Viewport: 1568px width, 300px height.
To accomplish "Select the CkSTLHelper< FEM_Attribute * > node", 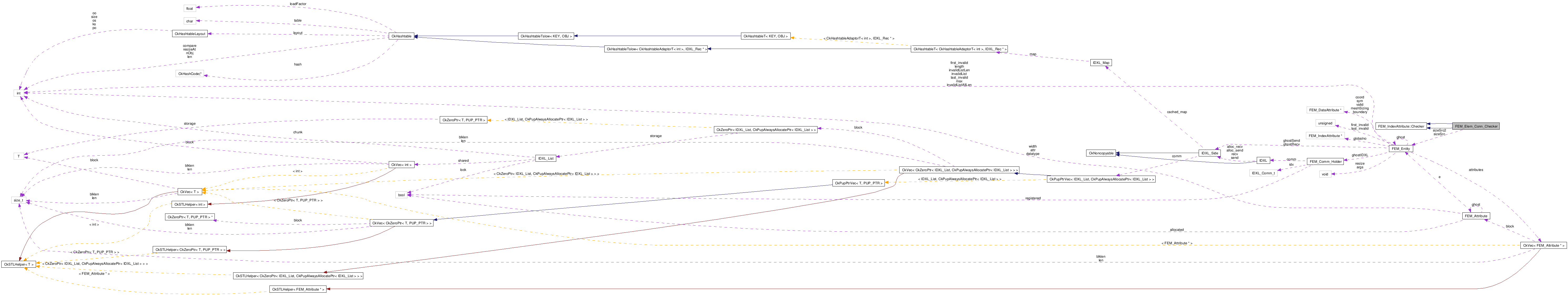I will 298,289.
